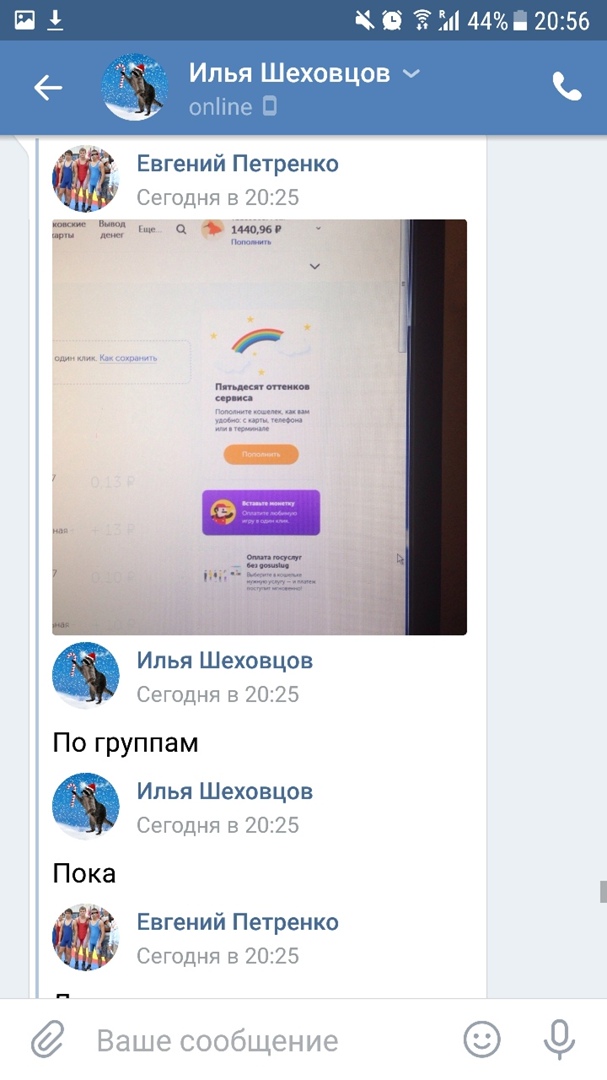Open Евгений Петренко's profile name above photo
This screenshot has height=1080, width=607.
238,164
